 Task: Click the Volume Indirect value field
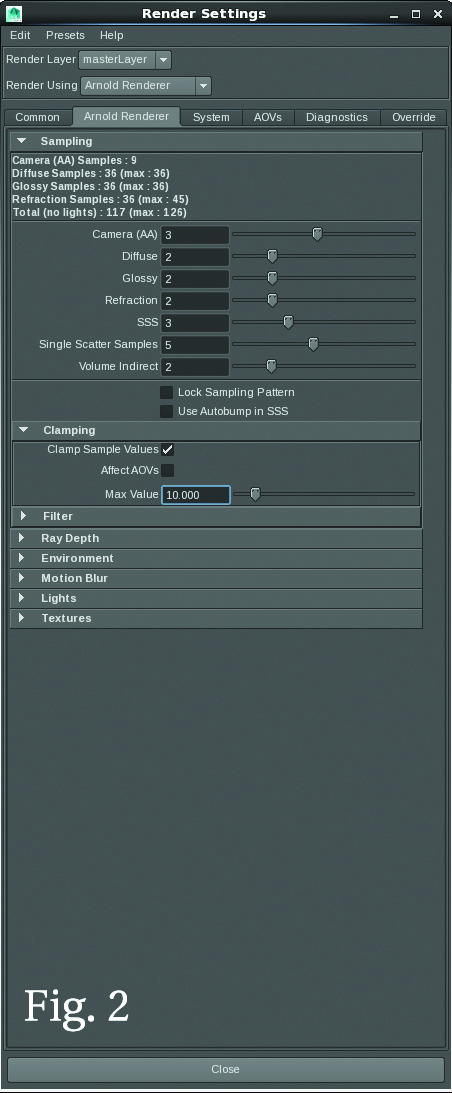[x=195, y=367]
